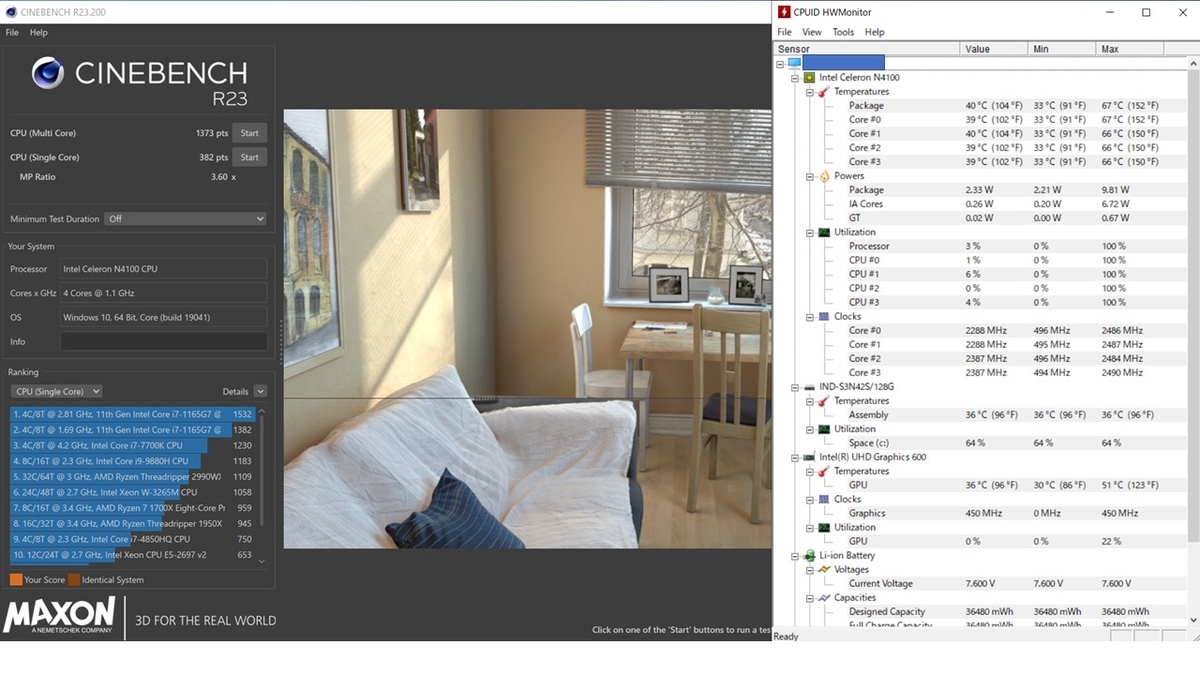Image resolution: width=1200 pixels, height=675 pixels.
Task: Select the i7-1165G7 2.81 GHz ranking entry
Action: (x=133, y=413)
